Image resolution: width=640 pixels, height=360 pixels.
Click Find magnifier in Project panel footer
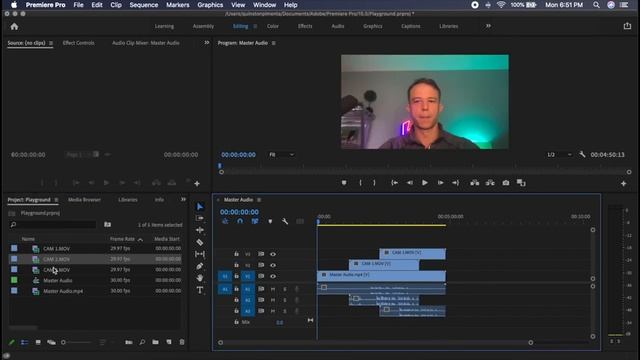pyautogui.click(x=142, y=342)
